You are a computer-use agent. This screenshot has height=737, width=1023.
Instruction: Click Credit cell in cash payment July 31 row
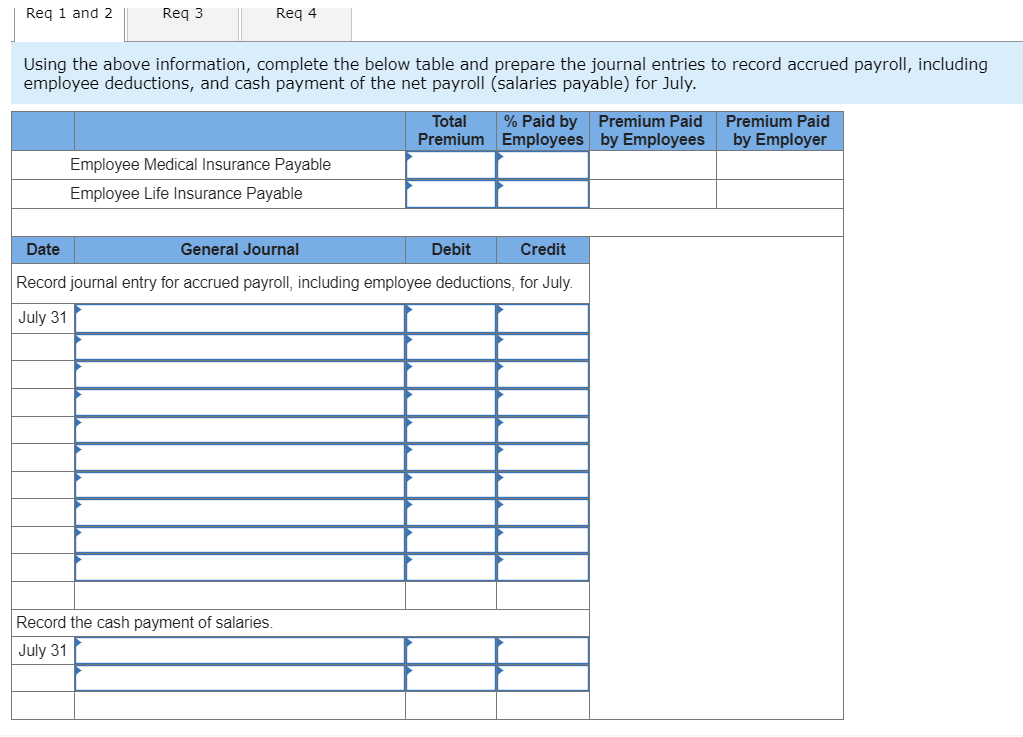click(543, 651)
